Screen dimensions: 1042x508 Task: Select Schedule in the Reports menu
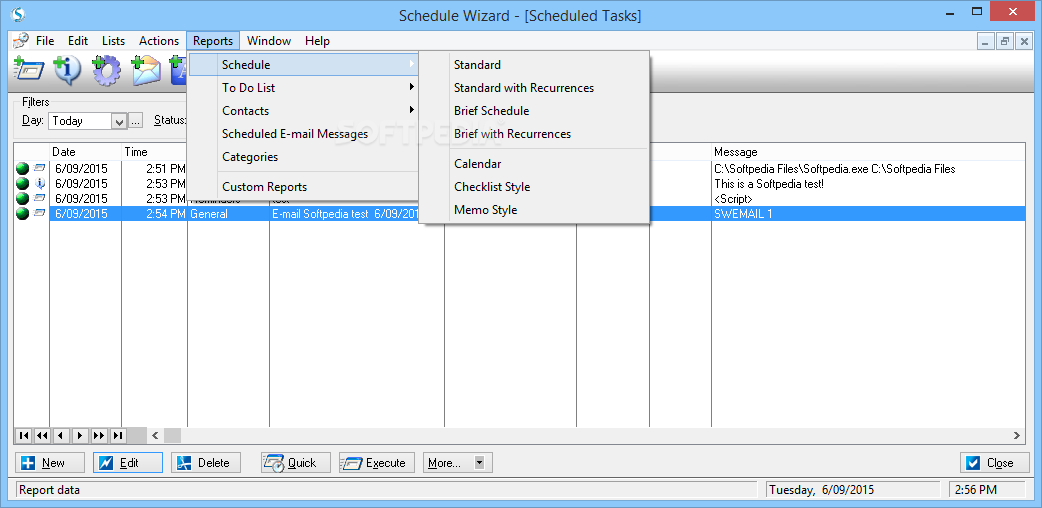click(302, 64)
